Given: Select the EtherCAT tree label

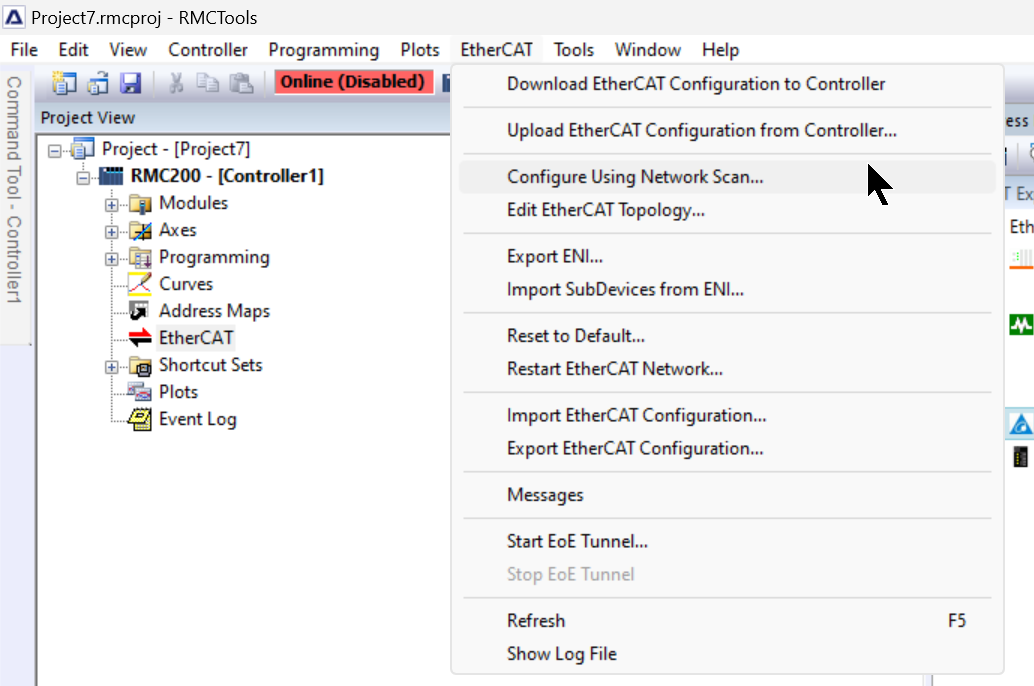Looking at the screenshot, I should 196,338.
